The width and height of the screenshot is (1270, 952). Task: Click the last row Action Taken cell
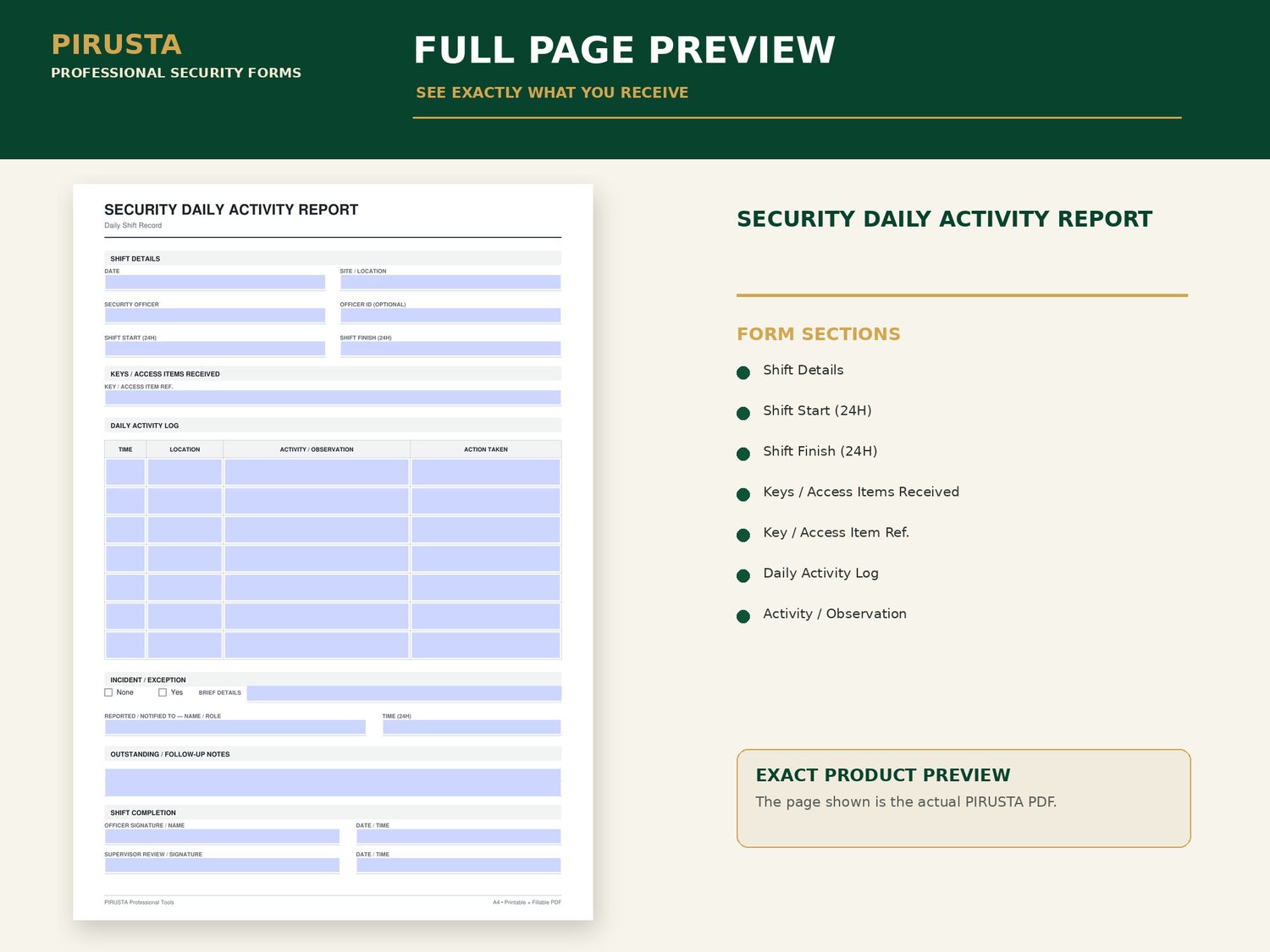click(x=486, y=645)
